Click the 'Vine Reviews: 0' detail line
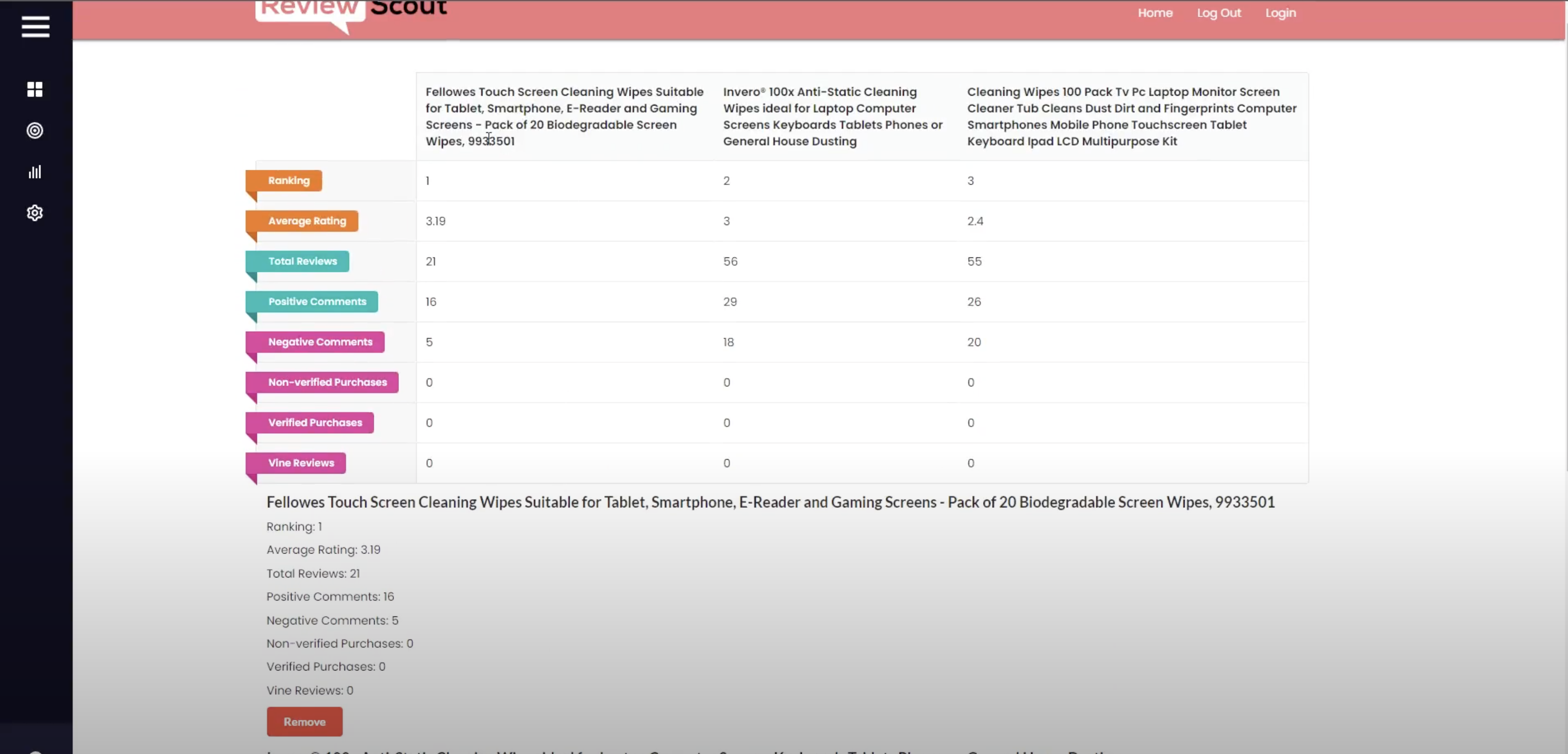This screenshot has width=1568, height=754. (x=310, y=690)
